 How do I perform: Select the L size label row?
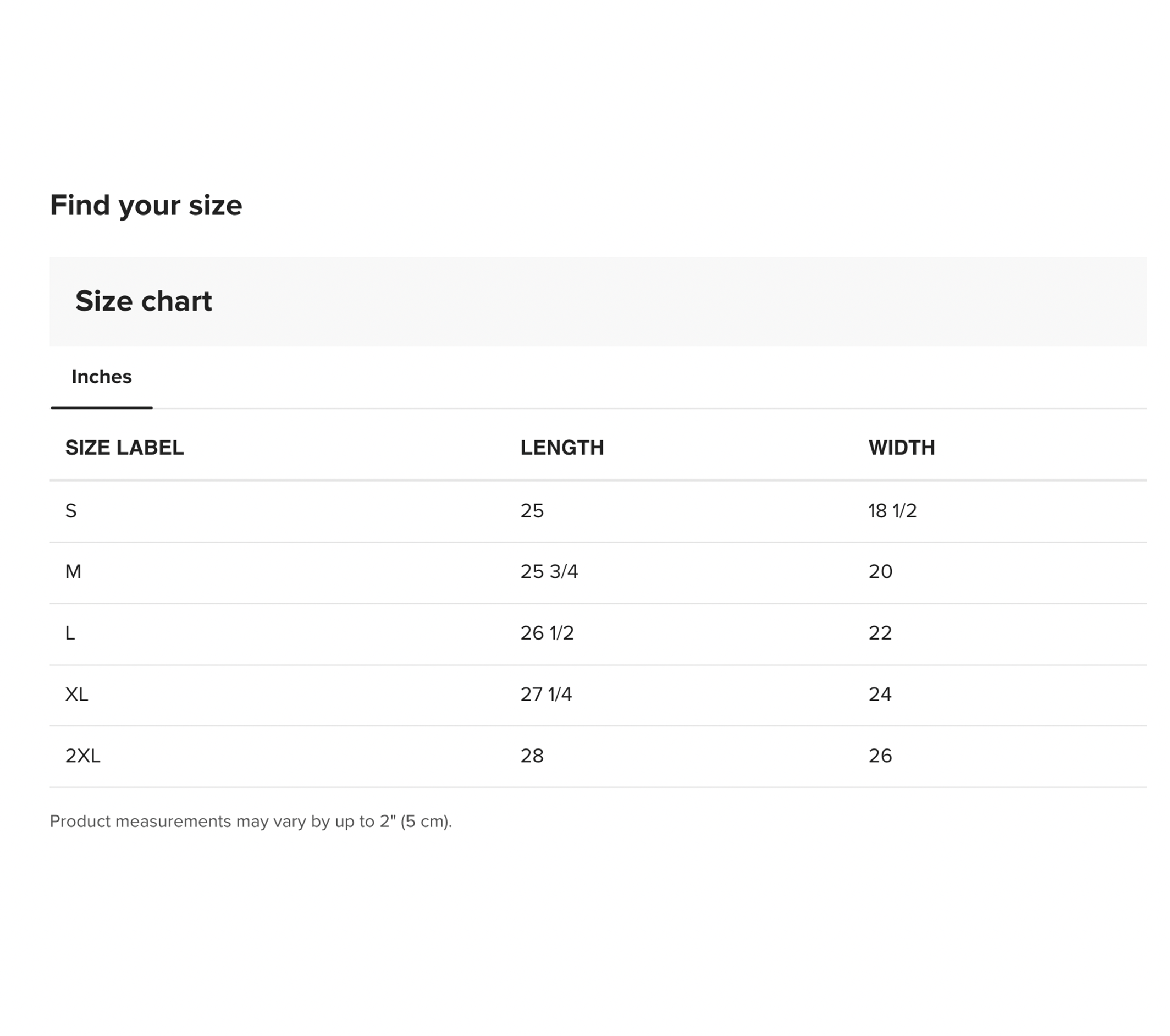70,633
